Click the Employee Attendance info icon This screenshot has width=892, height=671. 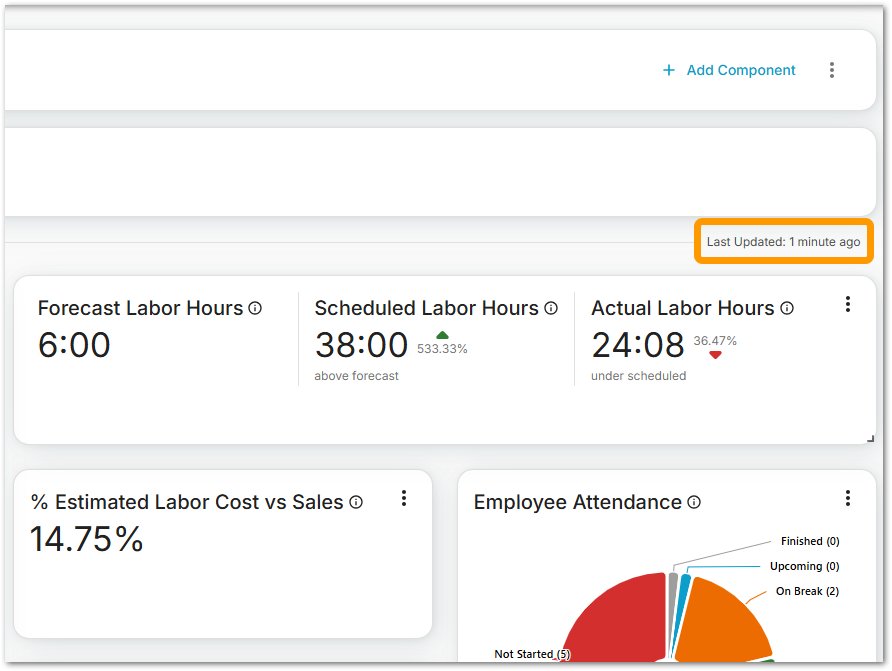tap(694, 502)
